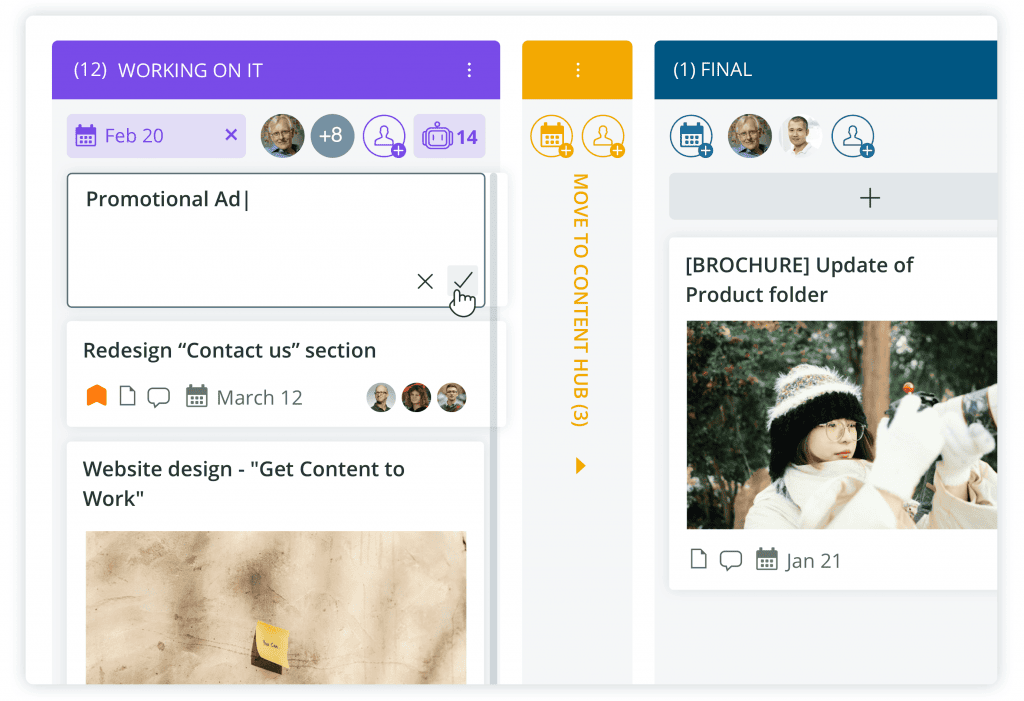
Task: Cancel the Promotional Ad entry with the X
Action: coord(425,281)
